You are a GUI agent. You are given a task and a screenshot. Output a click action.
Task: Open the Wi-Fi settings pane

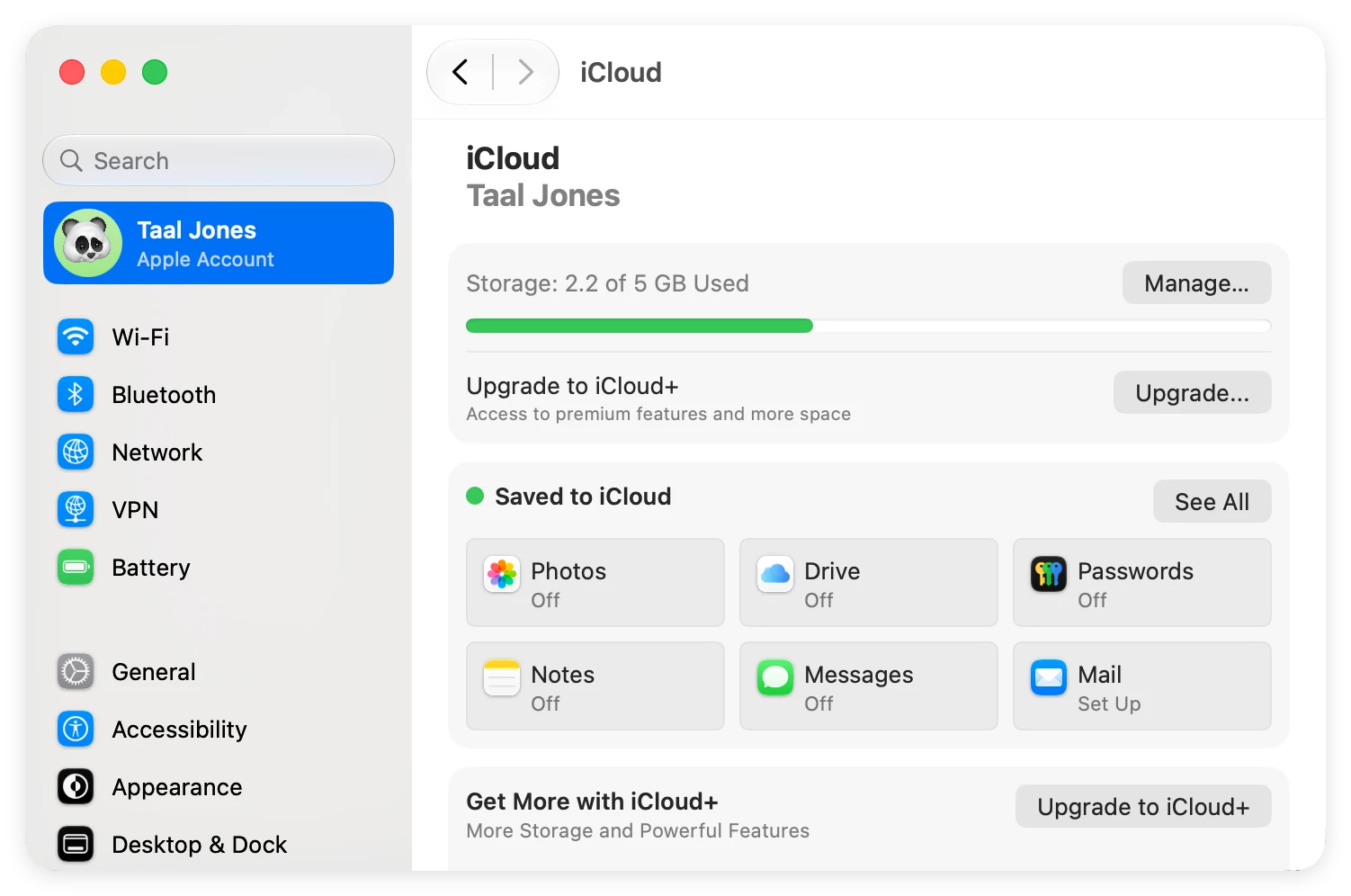click(x=219, y=337)
